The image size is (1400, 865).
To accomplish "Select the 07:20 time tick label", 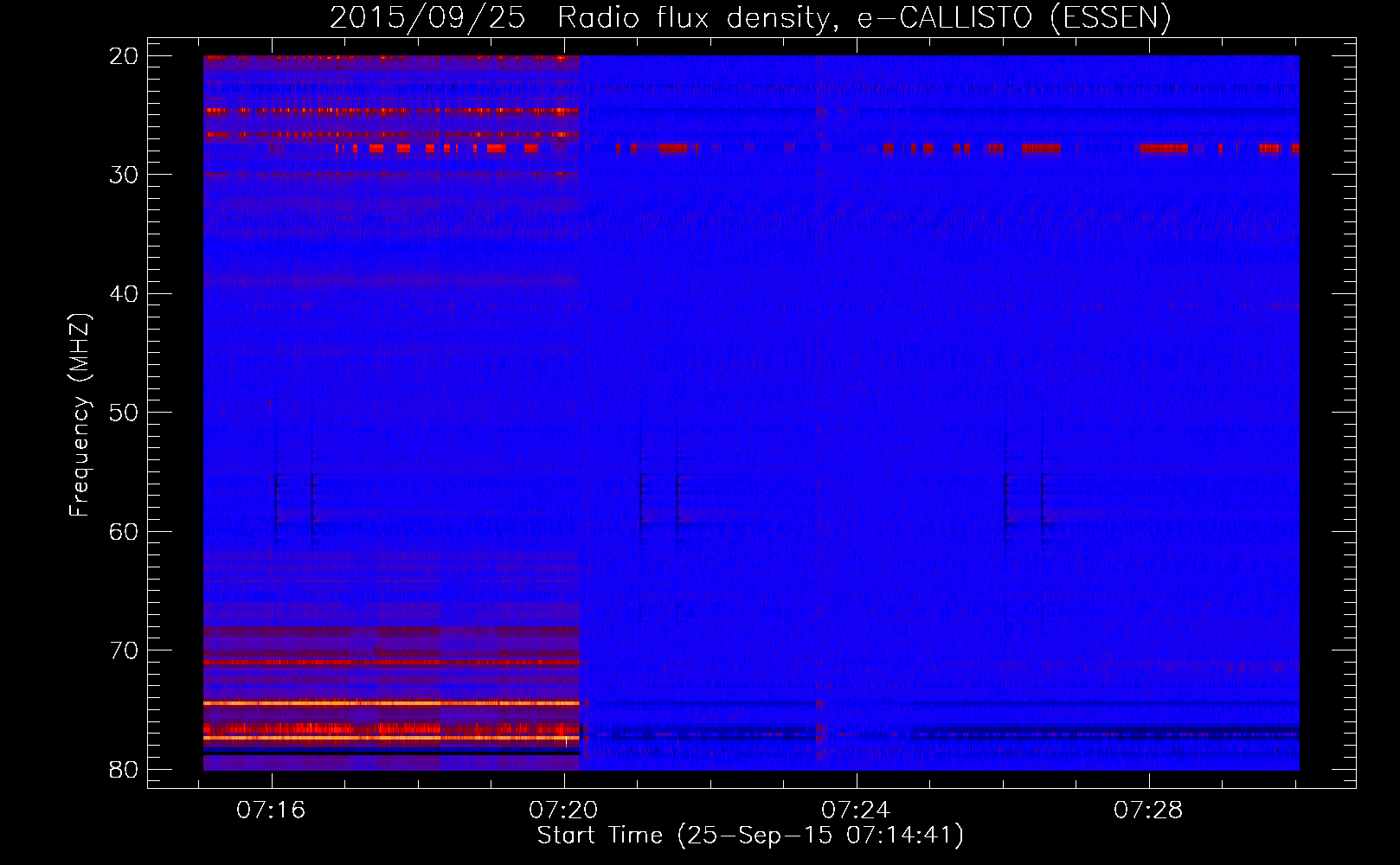I will [x=563, y=811].
